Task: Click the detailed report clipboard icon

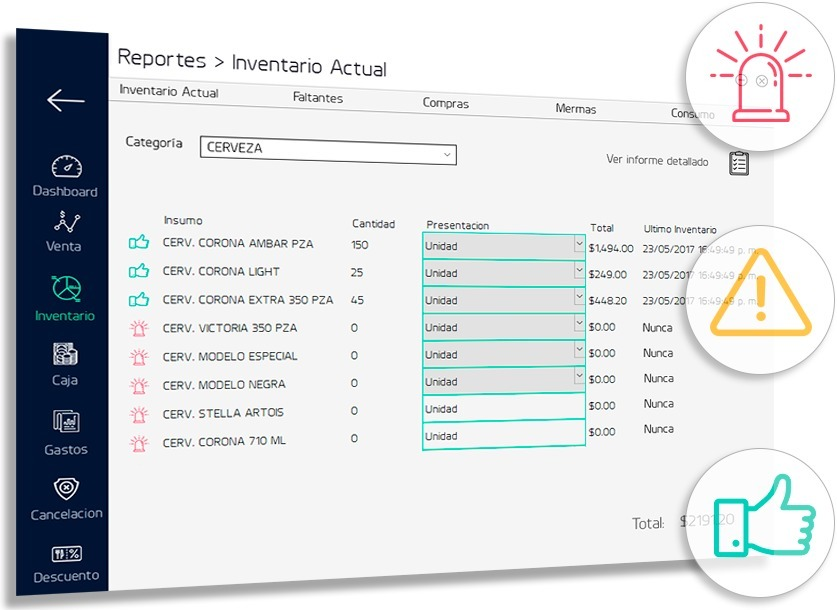Action: point(739,162)
